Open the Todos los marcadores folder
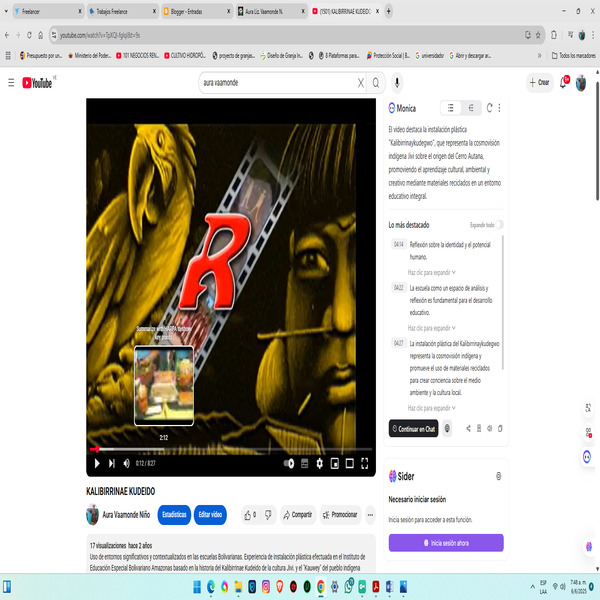Viewport: 600px width, 600px height. tap(574, 56)
